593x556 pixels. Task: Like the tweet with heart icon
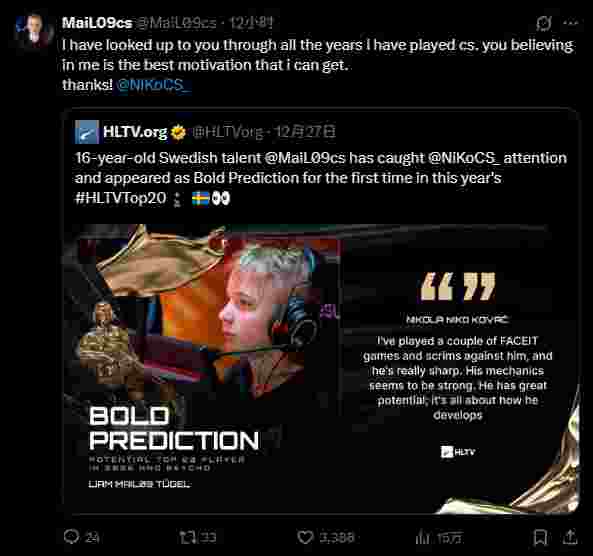coord(305,537)
